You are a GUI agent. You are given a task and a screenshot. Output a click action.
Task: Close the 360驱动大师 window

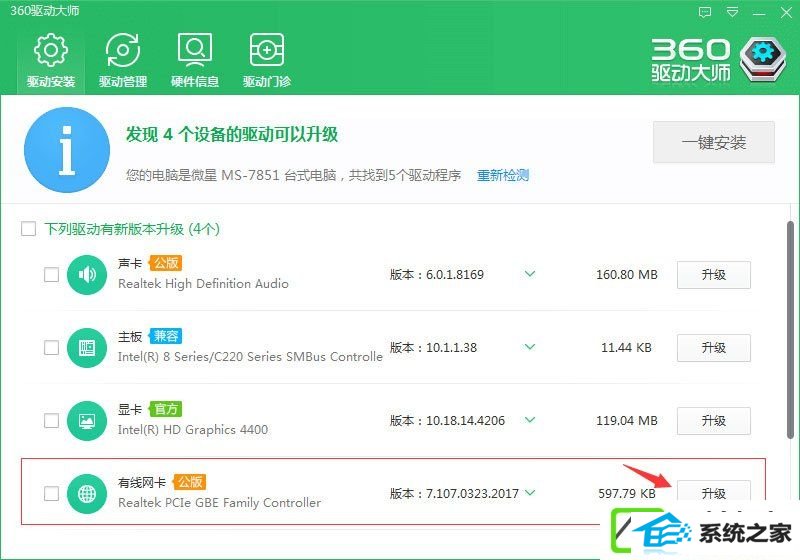pos(786,13)
